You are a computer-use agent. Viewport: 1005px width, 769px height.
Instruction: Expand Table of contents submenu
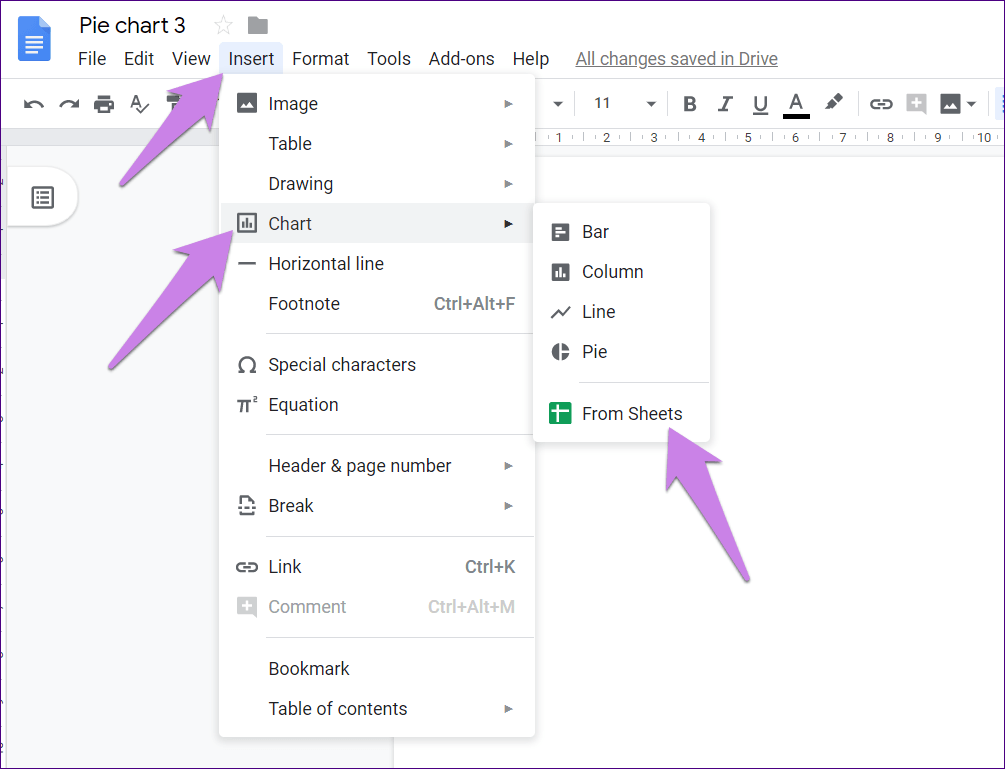tap(377, 709)
